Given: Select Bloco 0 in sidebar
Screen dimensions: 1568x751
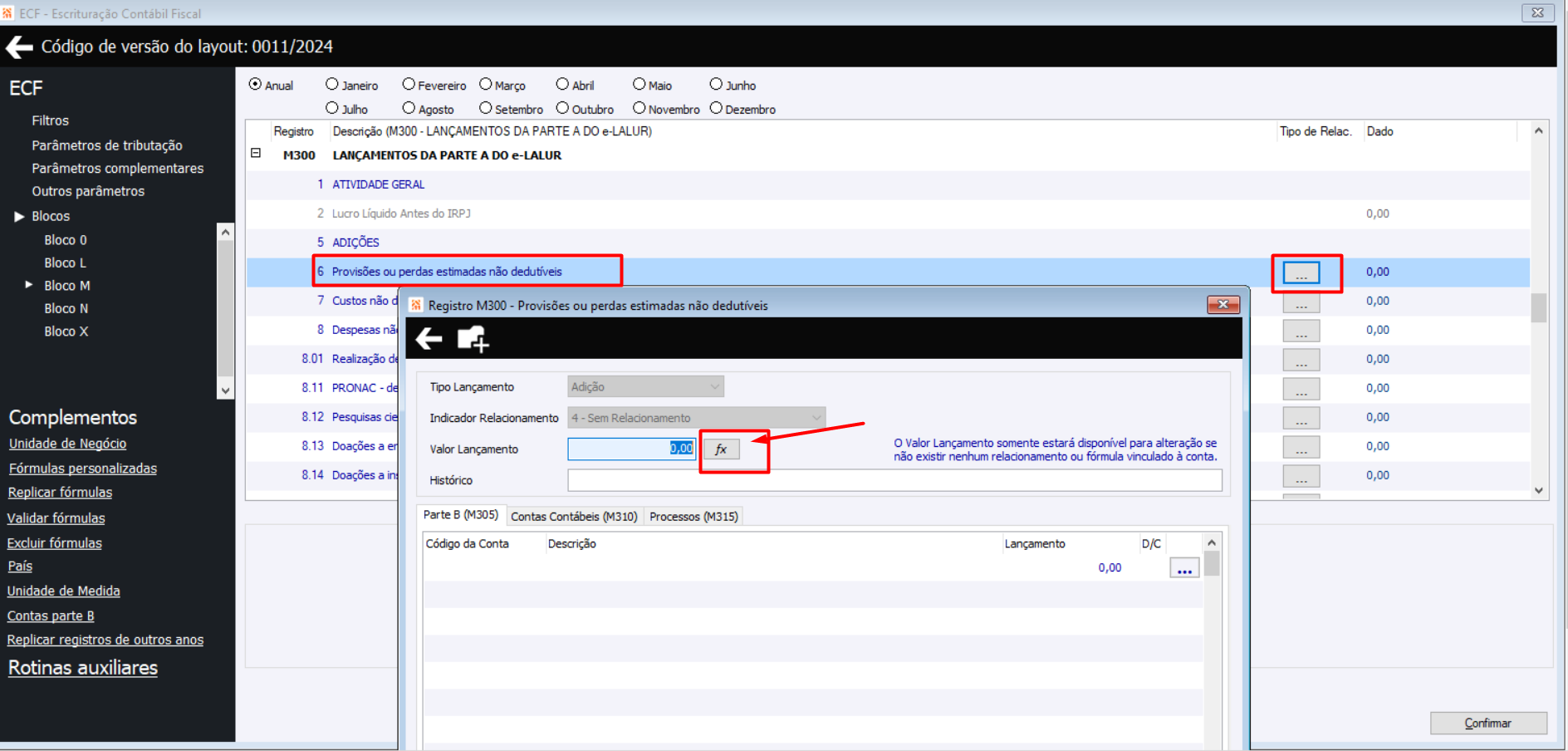Looking at the screenshot, I should coord(66,240).
